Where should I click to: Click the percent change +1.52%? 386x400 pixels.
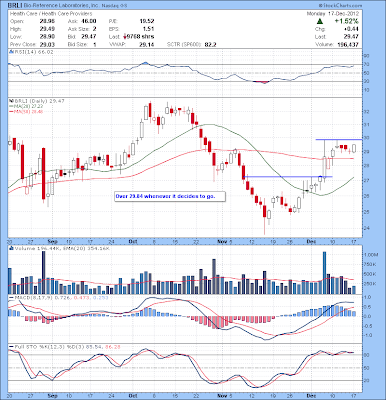[346, 21]
